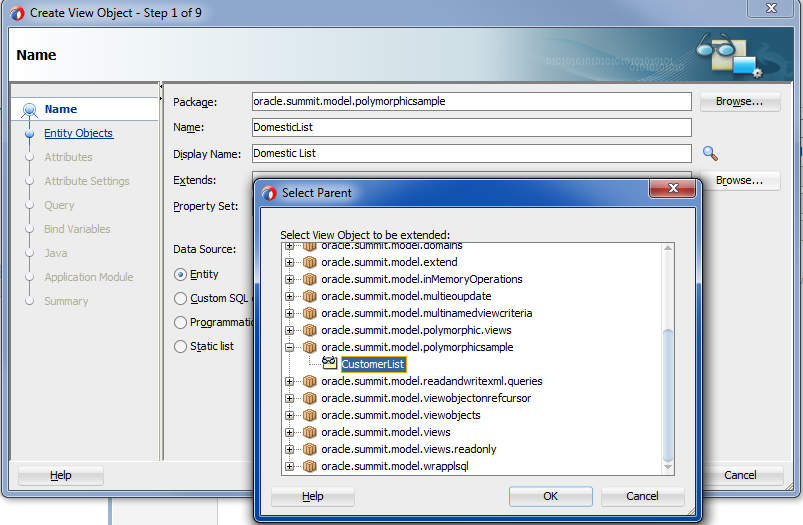Click into the Display Name input field
The width and height of the screenshot is (803, 525).
tap(472, 154)
